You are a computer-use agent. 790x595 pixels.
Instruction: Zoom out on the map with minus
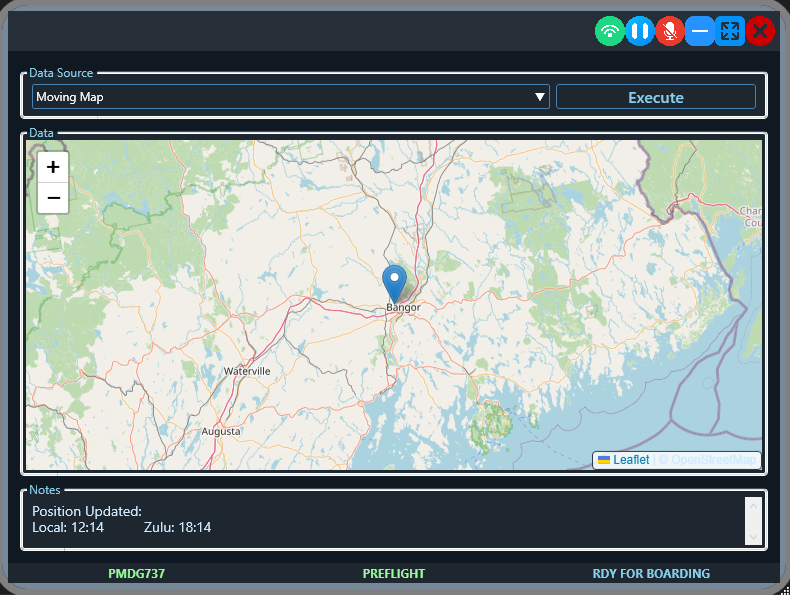point(53,198)
